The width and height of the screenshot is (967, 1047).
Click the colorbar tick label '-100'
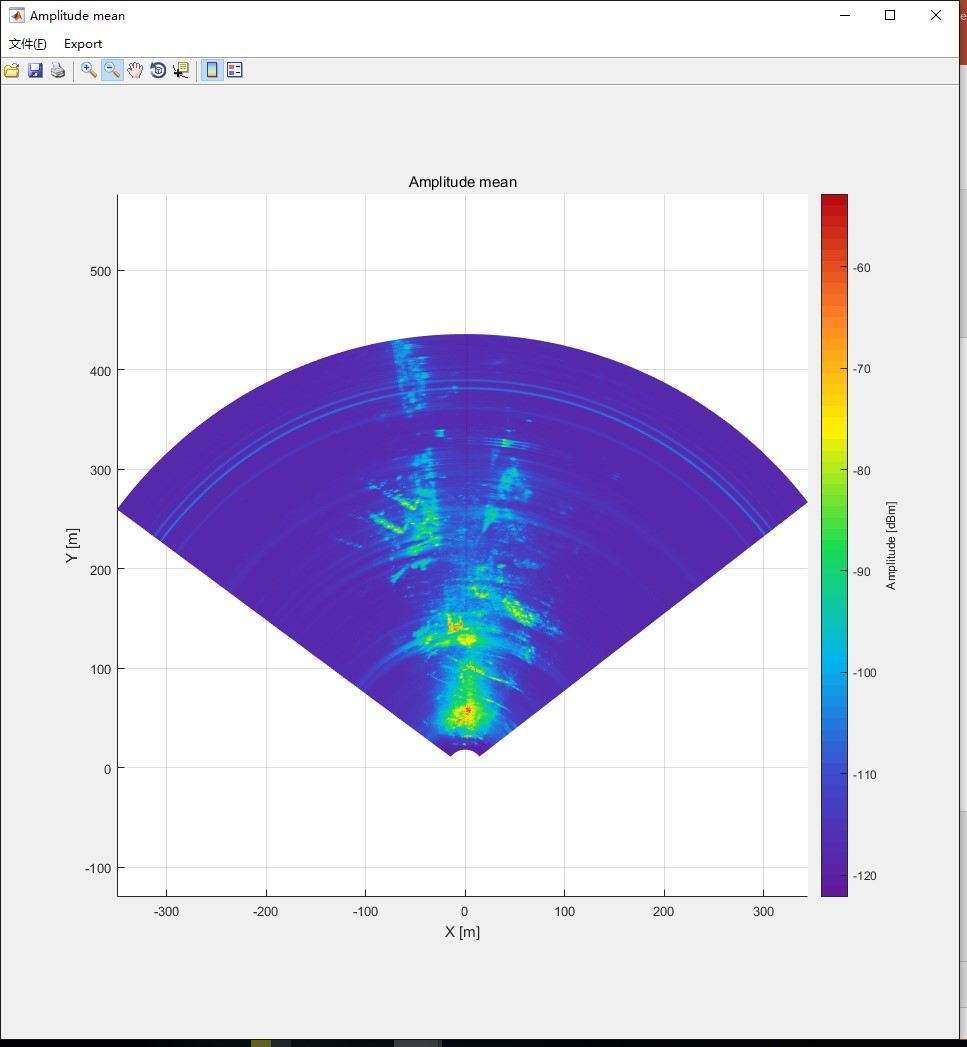click(865, 673)
